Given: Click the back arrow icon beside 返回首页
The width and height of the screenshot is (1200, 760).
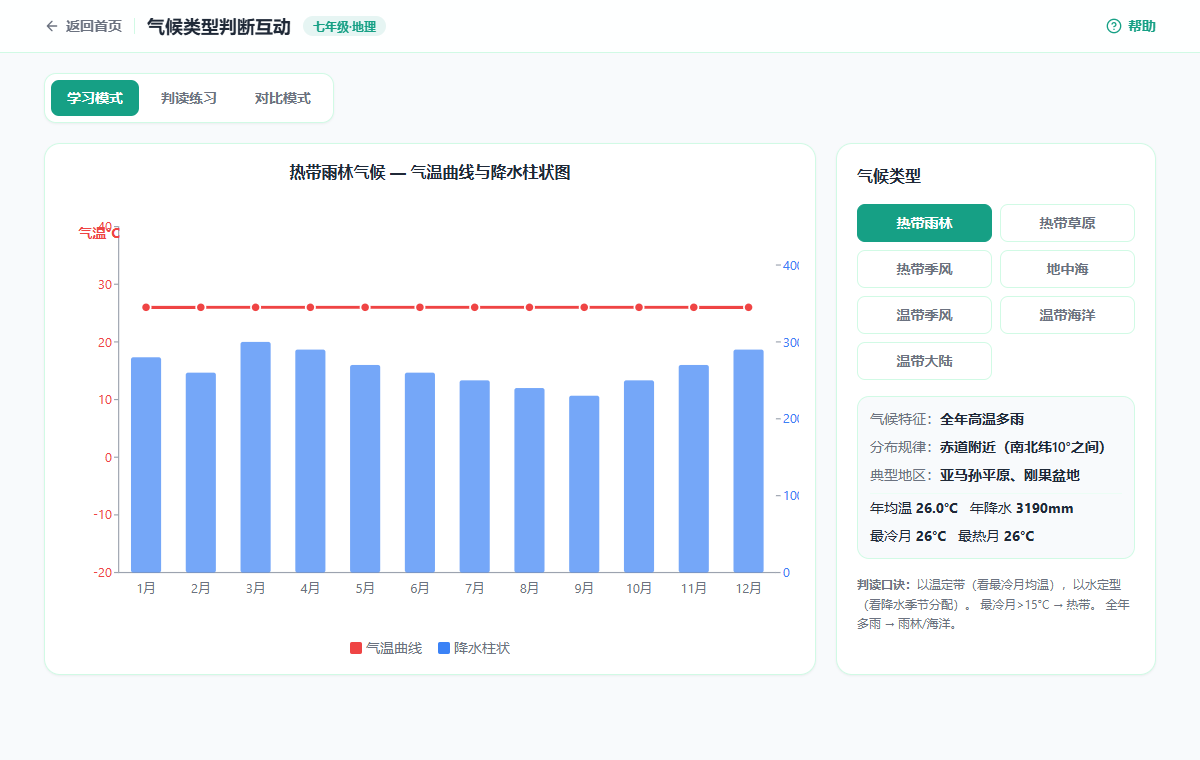Looking at the screenshot, I should (x=52, y=26).
